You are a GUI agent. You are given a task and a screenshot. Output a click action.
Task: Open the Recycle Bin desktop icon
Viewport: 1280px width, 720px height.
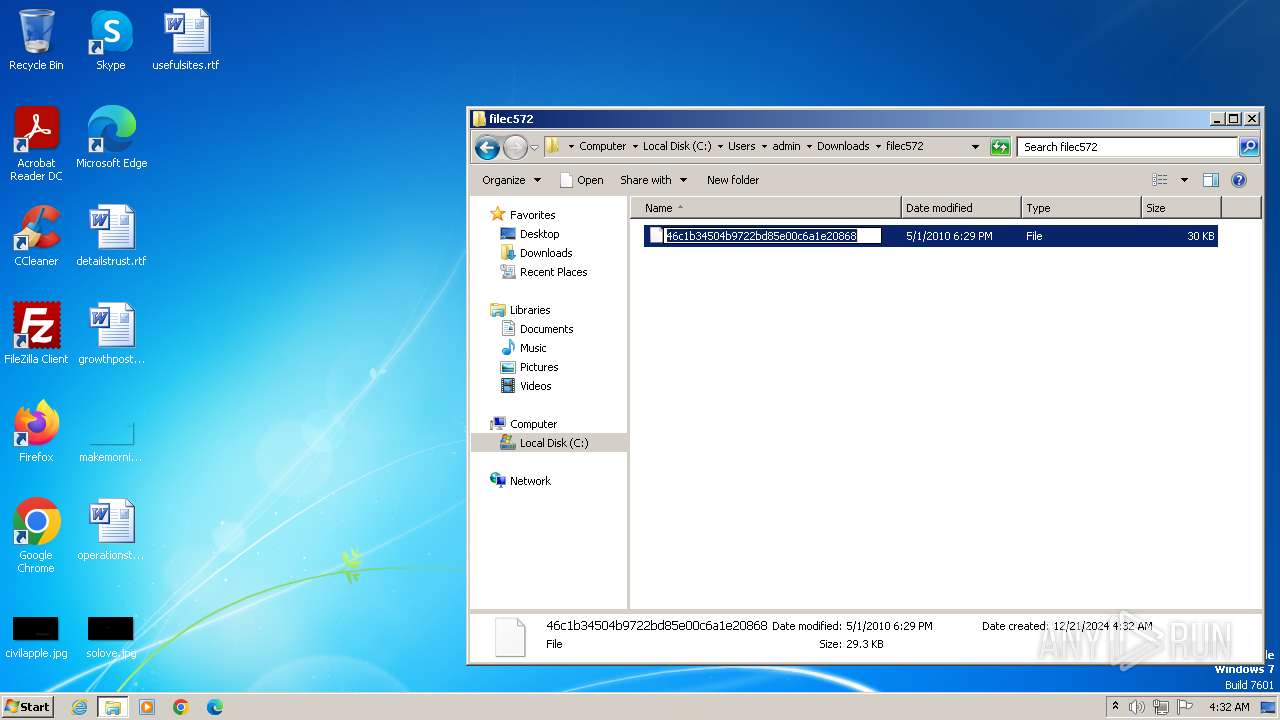36,40
